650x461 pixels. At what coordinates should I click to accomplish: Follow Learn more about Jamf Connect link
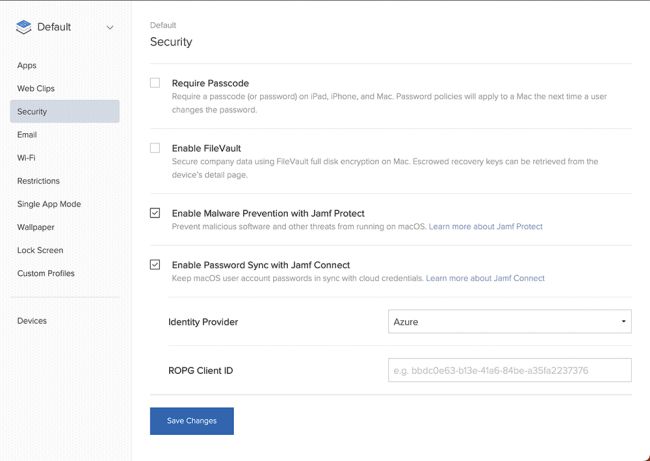tap(485, 278)
